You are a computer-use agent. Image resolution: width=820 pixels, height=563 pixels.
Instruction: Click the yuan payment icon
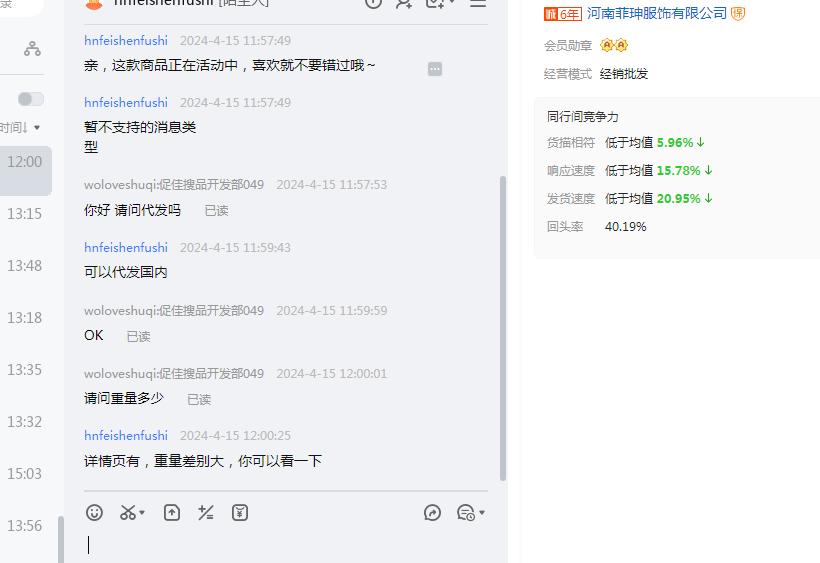pyautogui.click(x=240, y=513)
